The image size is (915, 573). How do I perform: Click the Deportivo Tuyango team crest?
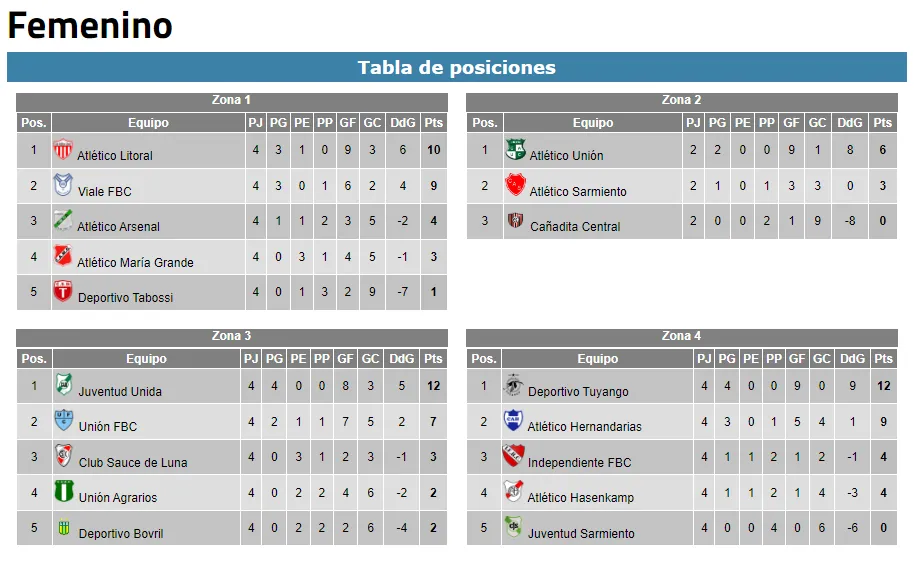[513, 386]
